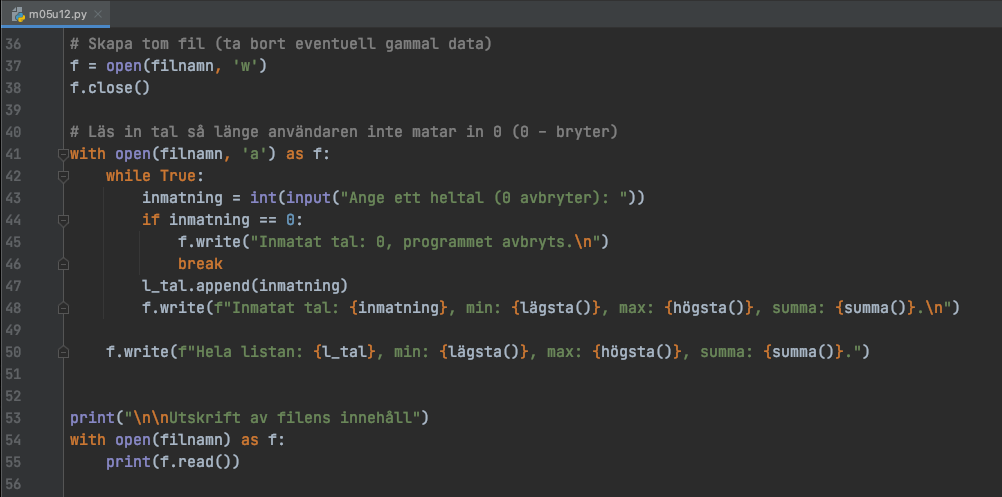Click line number 53 in the gutter
The image size is (1002, 497).
click(x=13, y=418)
